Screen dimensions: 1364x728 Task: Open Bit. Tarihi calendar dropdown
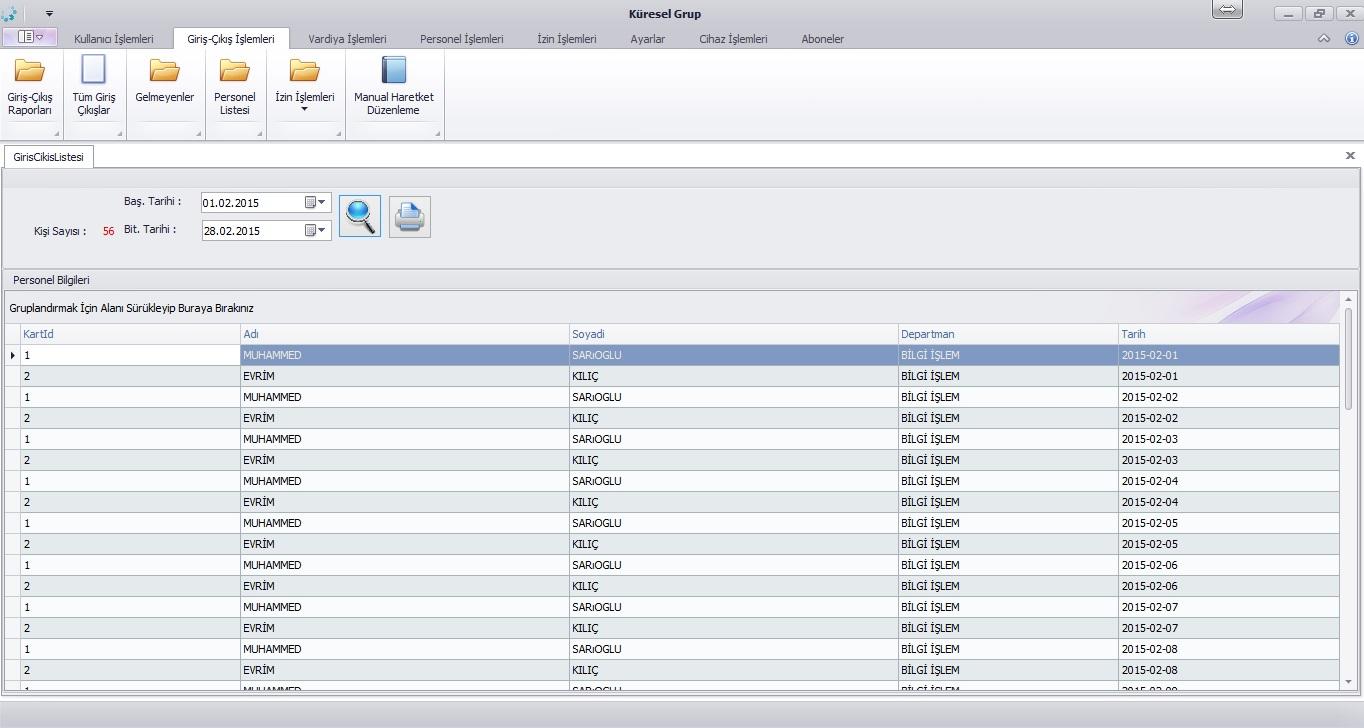316,230
